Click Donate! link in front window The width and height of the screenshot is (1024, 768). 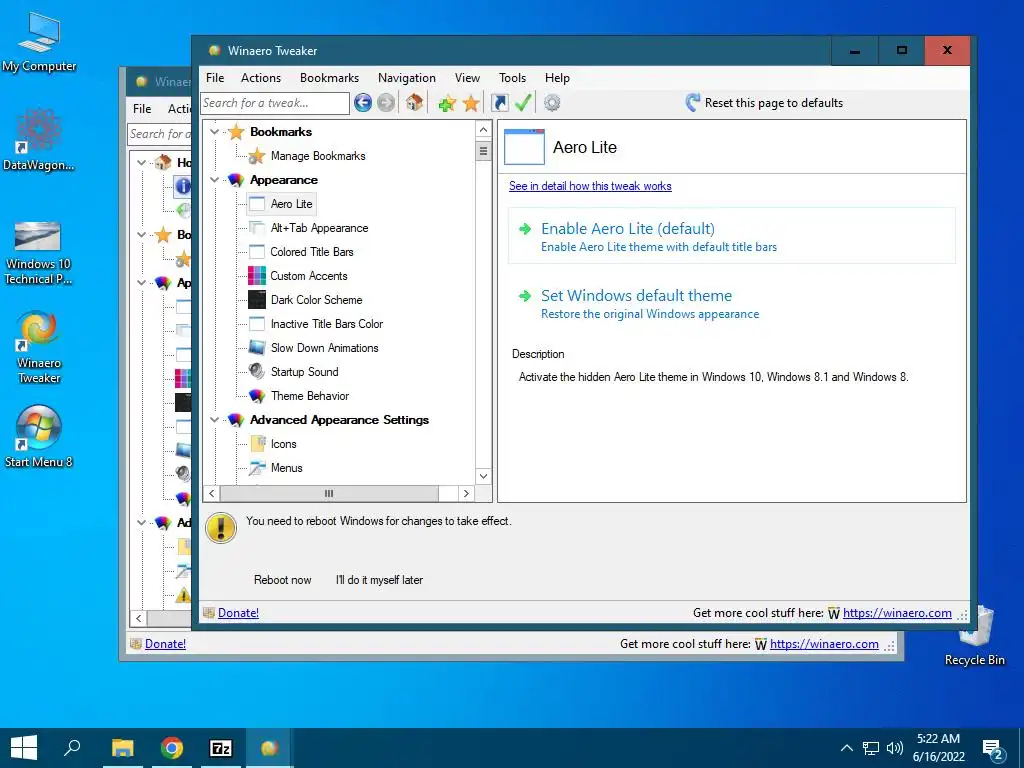coord(238,613)
